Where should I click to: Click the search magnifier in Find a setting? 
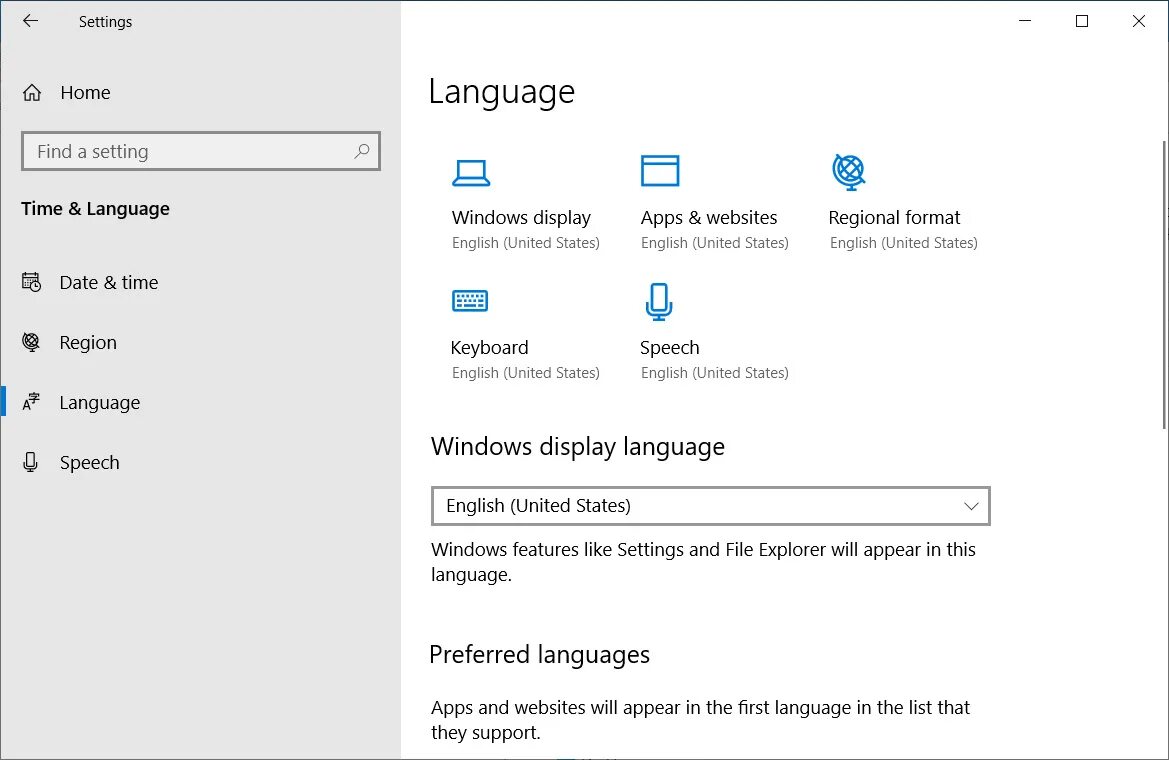362,151
